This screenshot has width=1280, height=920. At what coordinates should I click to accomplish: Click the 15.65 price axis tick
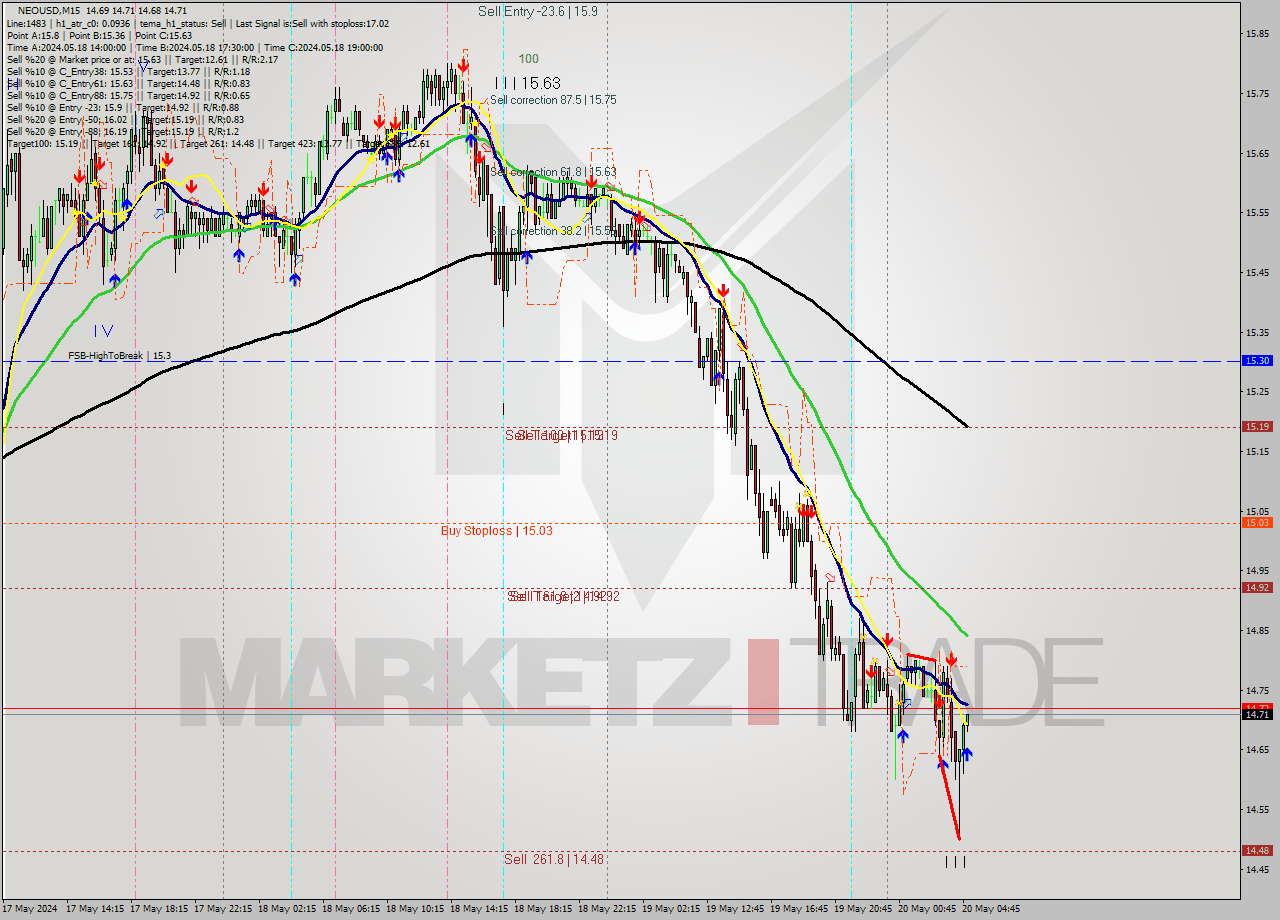(1257, 153)
